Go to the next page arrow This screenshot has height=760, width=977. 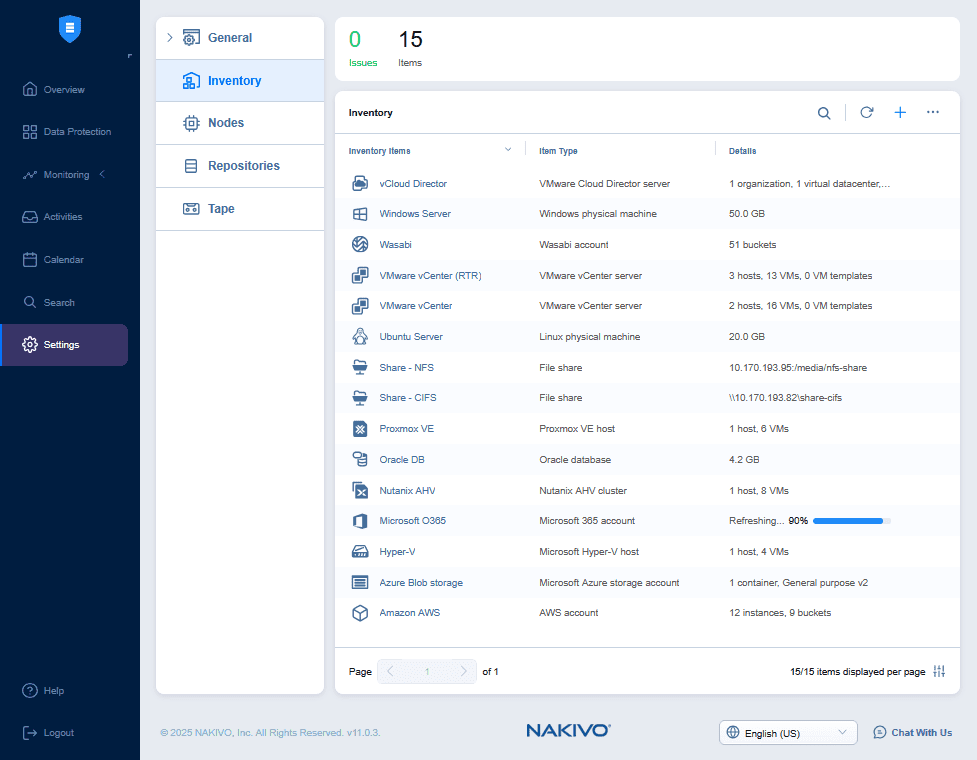coord(463,672)
